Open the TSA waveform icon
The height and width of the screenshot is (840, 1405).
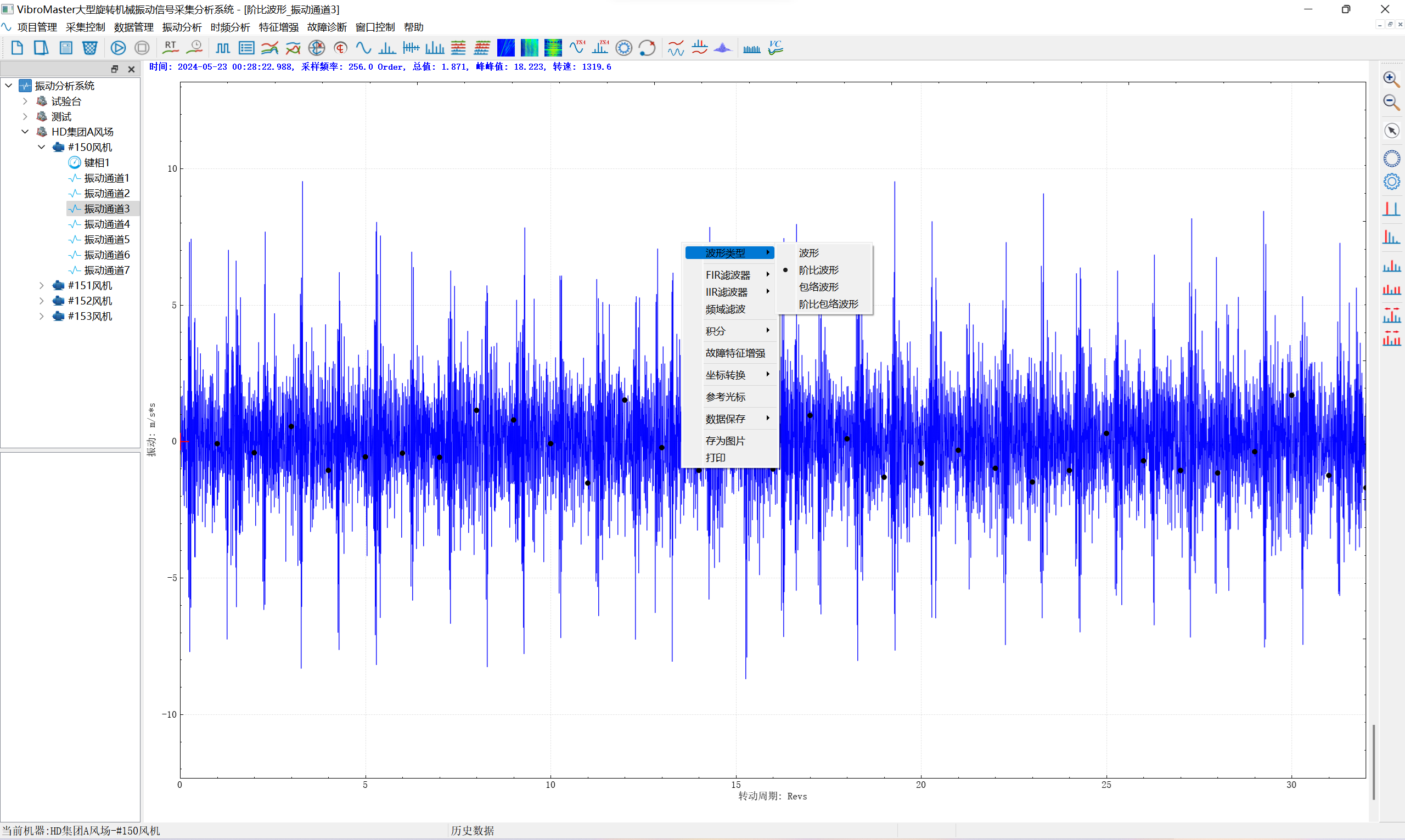[577, 48]
